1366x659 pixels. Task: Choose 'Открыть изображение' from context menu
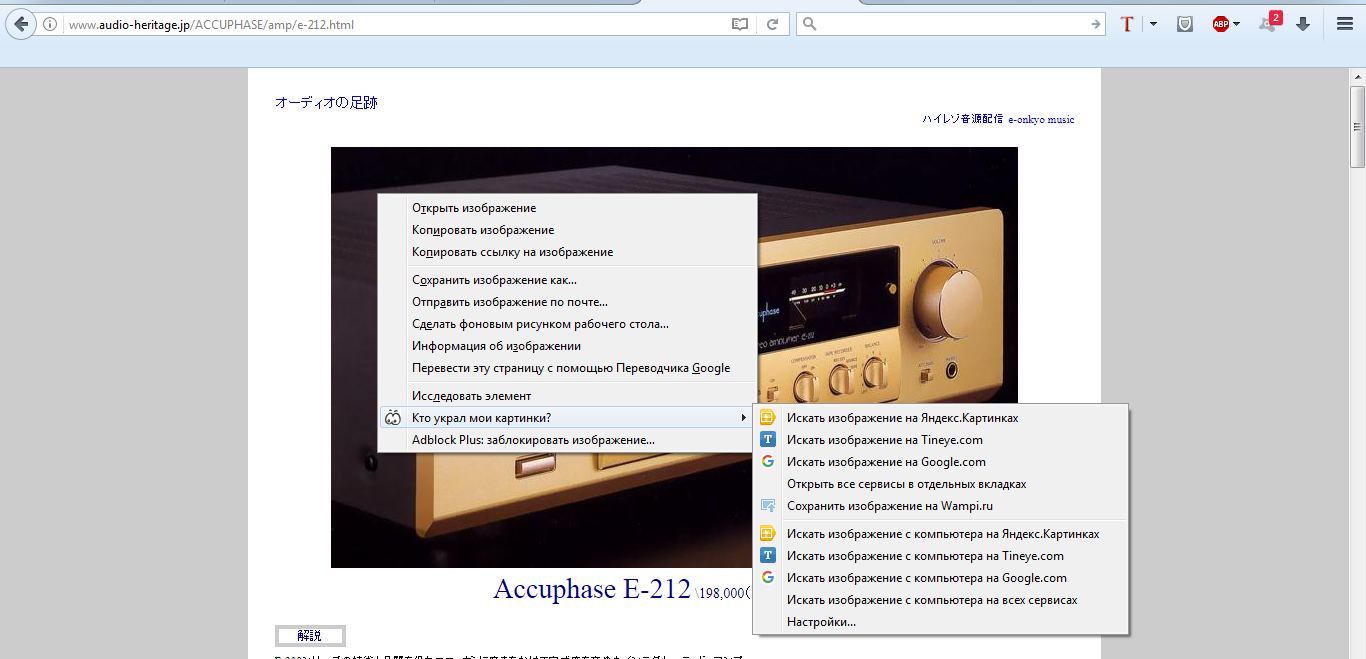[568, 208]
